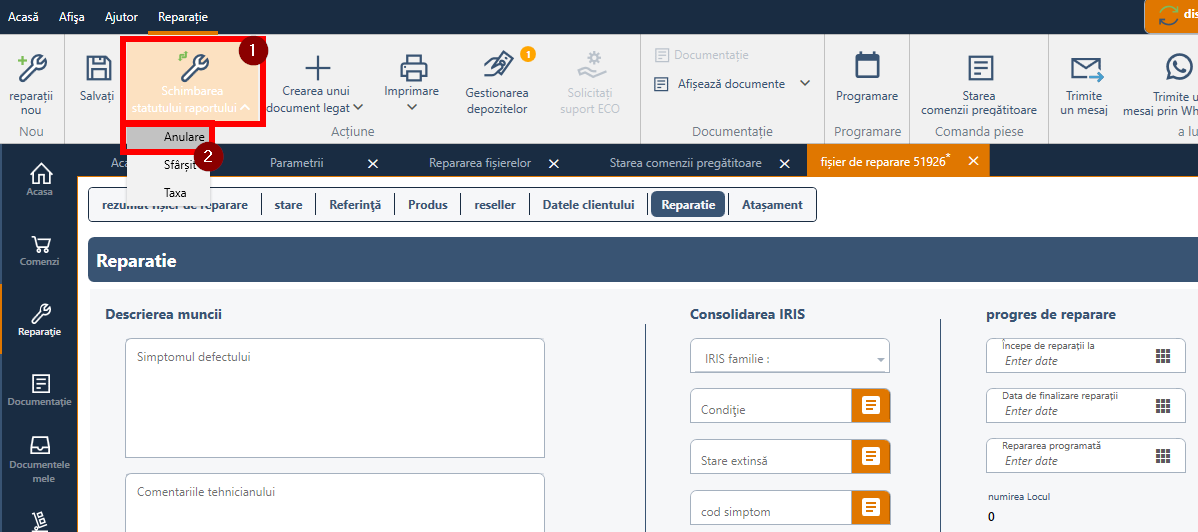Open 'Crearea unui document legat' plus button
The height and width of the screenshot is (532, 1198).
tap(316, 68)
